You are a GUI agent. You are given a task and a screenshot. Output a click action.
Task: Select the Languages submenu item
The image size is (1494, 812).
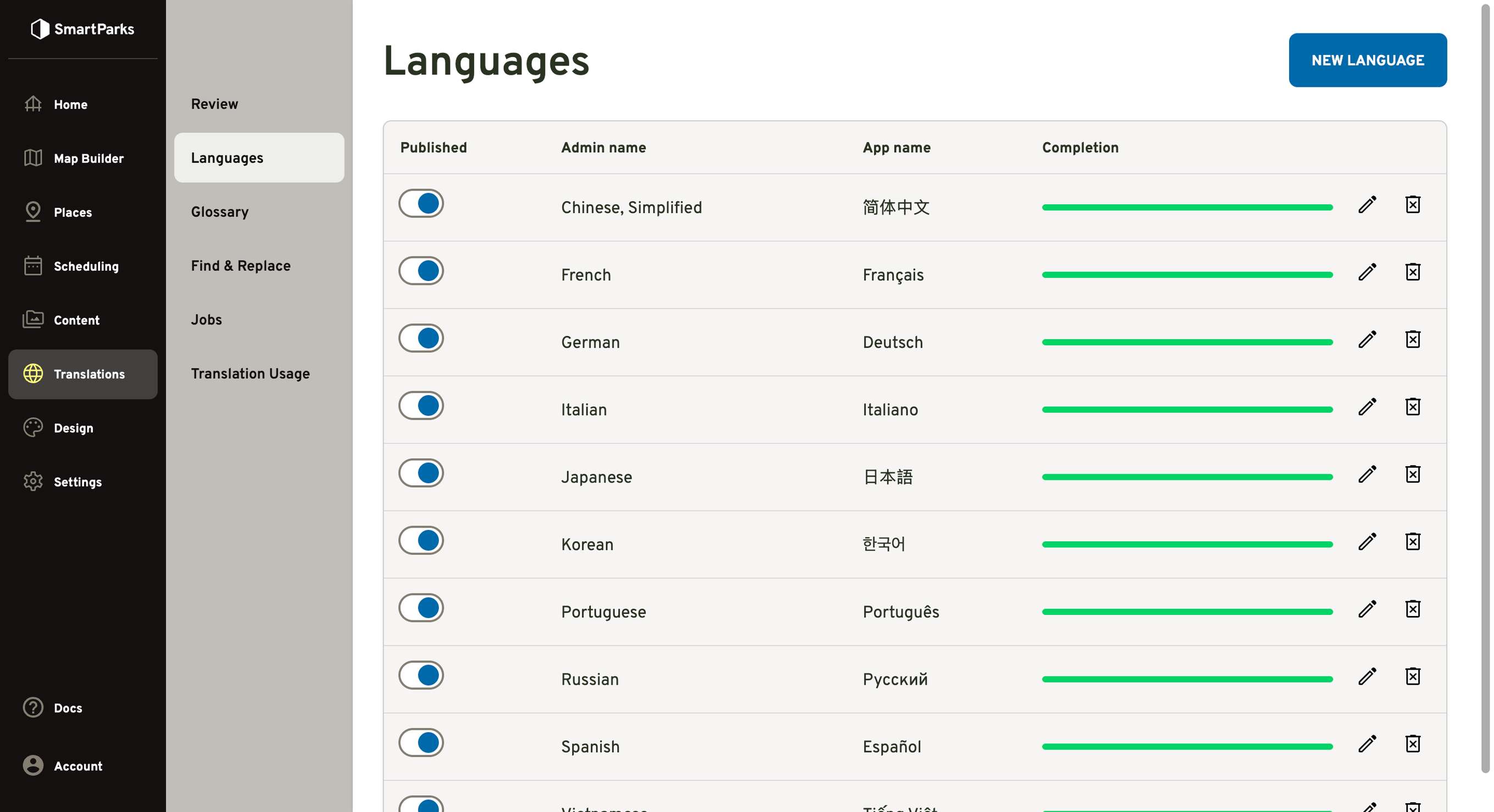(x=259, y=158)
